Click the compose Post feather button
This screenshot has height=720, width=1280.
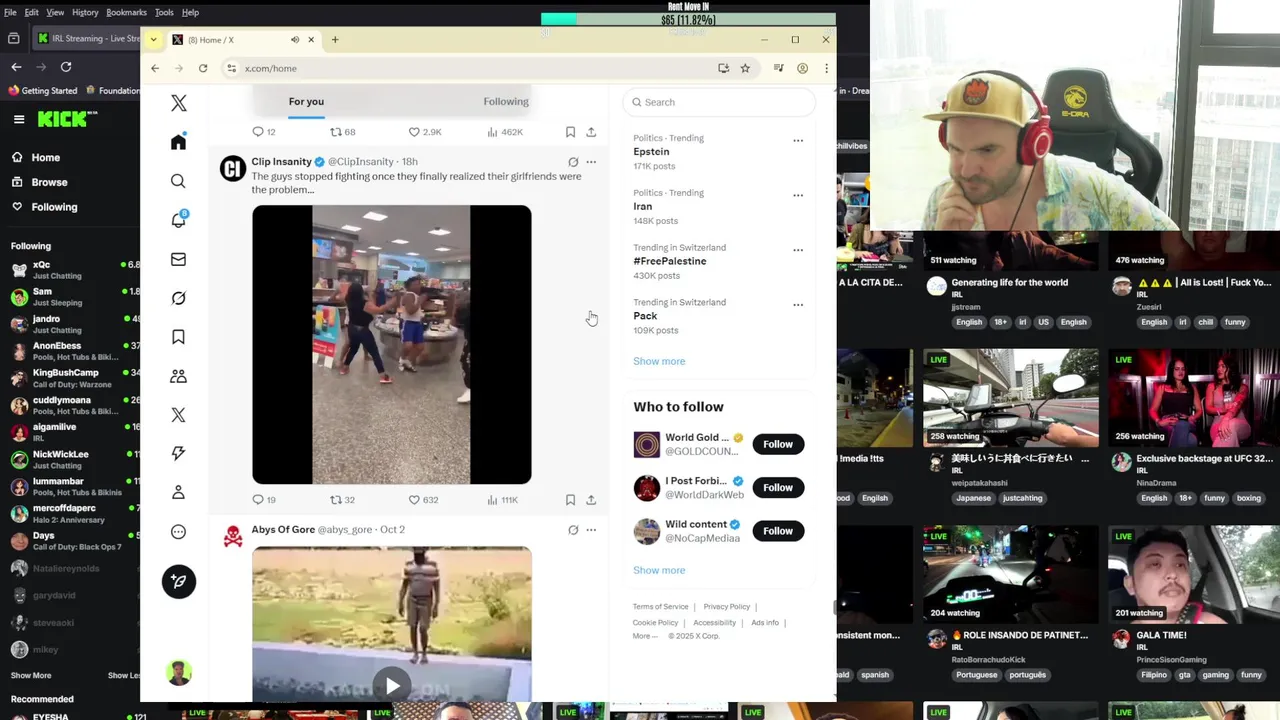tap(179, 582)
